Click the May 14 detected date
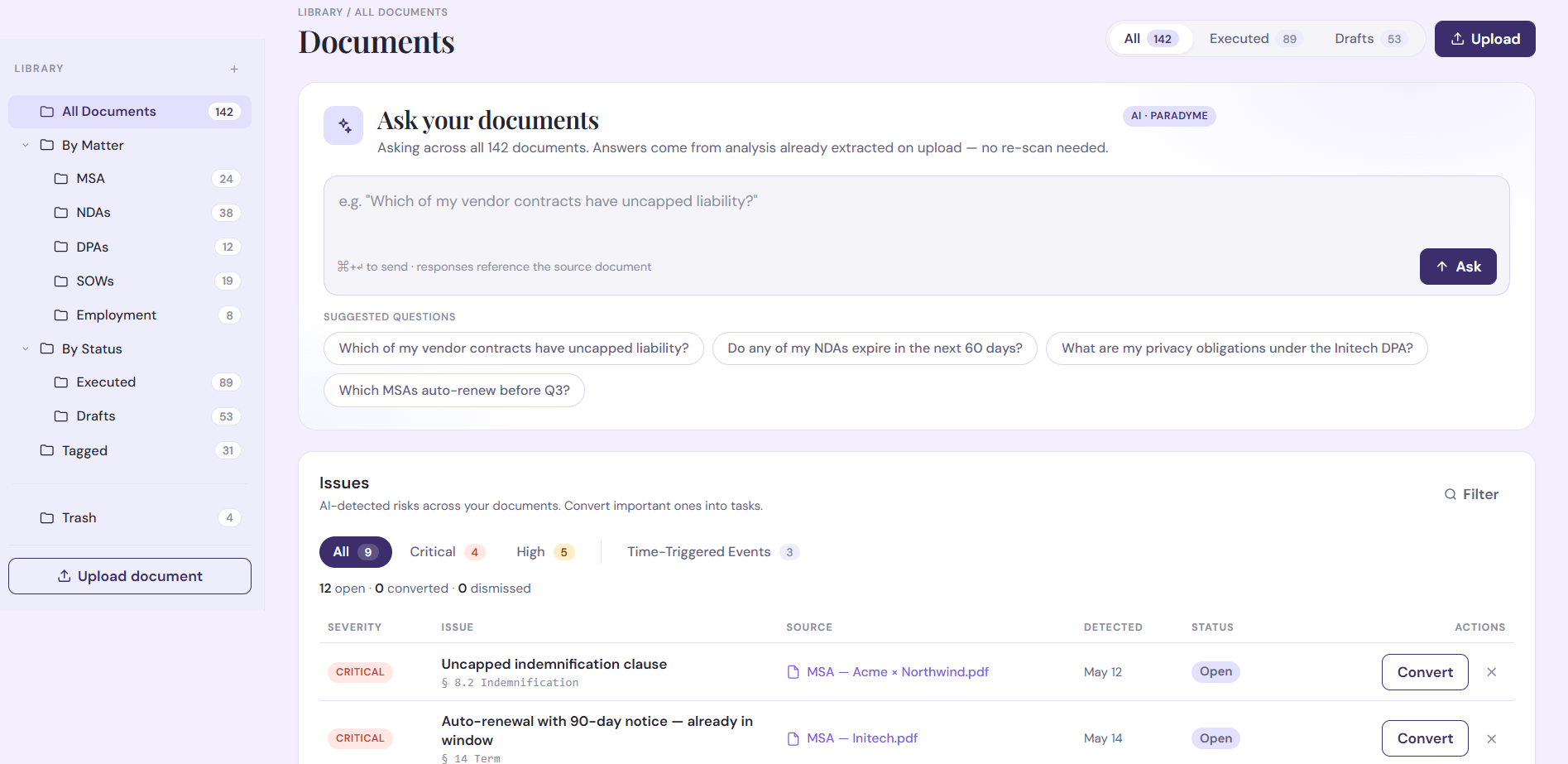1568x764 pixels. coord(1103,738)
